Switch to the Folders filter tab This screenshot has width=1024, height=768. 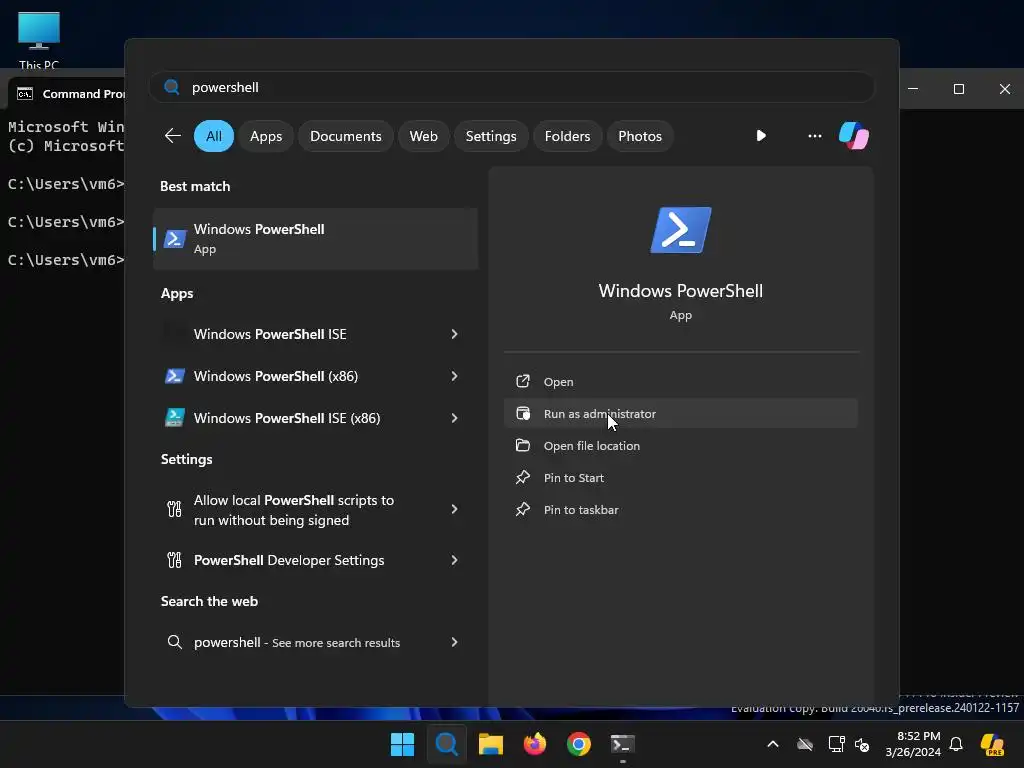pyautogui.click(x=568, y=136)
